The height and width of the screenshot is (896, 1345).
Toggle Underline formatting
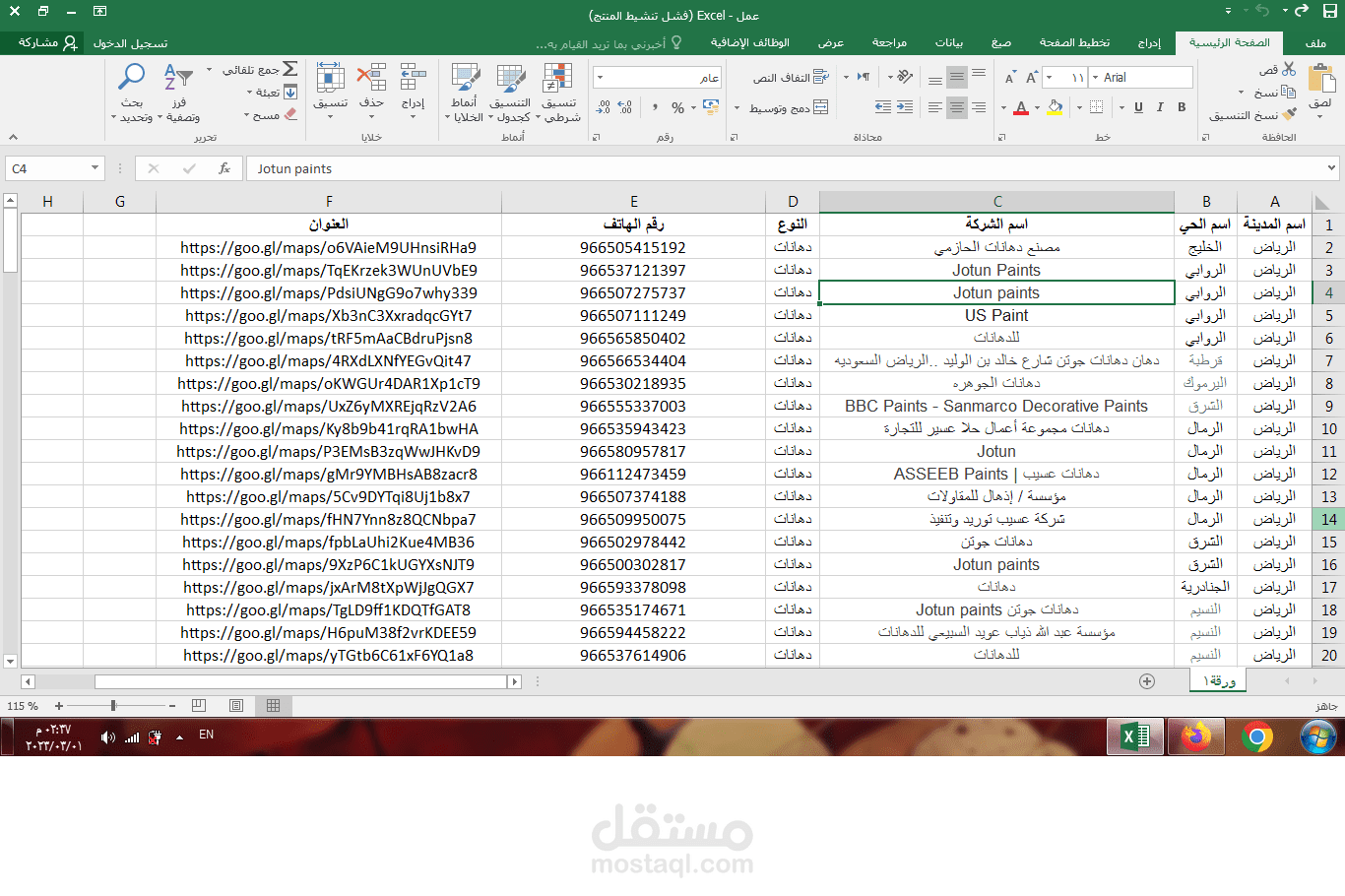pos(1138,107)
